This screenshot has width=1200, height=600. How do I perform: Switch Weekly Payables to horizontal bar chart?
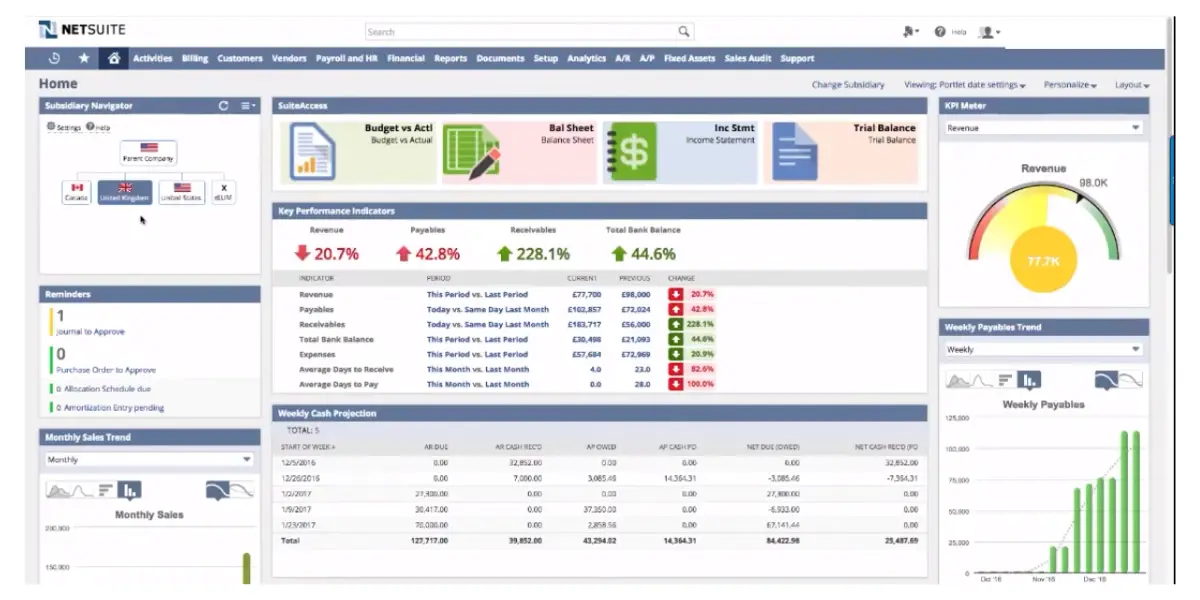[1005, 380]
